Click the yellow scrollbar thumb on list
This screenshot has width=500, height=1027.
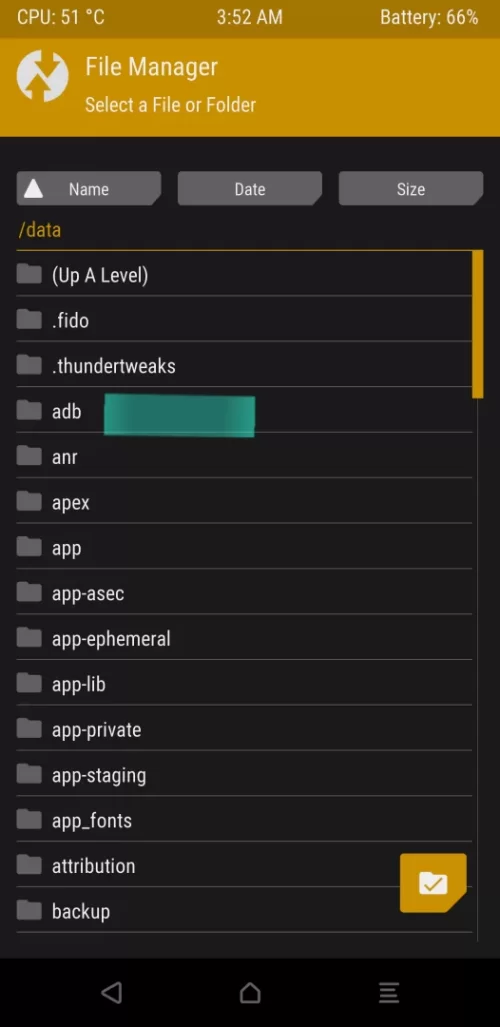tap(478, 324)
